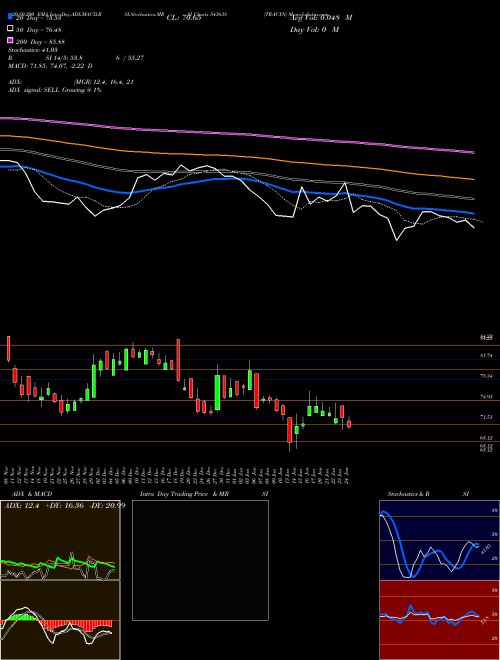The image size is (500, 660).
Task: Click the ADX +DY -DY values header
Action: pos(65,506)
